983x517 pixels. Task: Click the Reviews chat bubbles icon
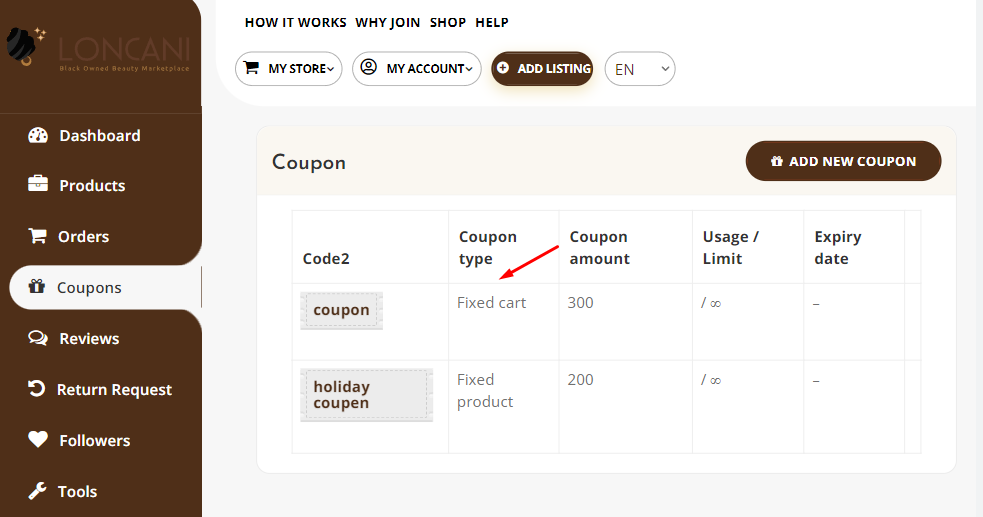38,338
